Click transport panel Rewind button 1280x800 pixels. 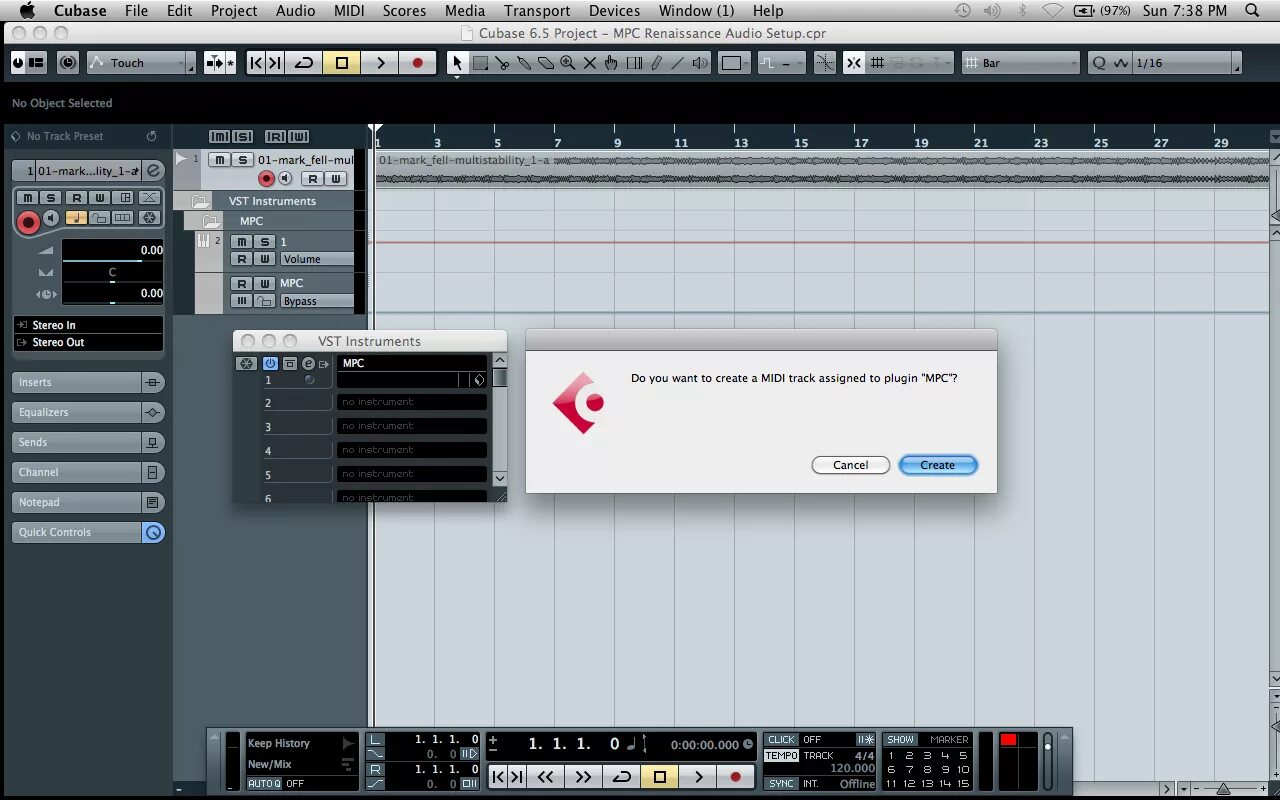click(x=545, y=777)
